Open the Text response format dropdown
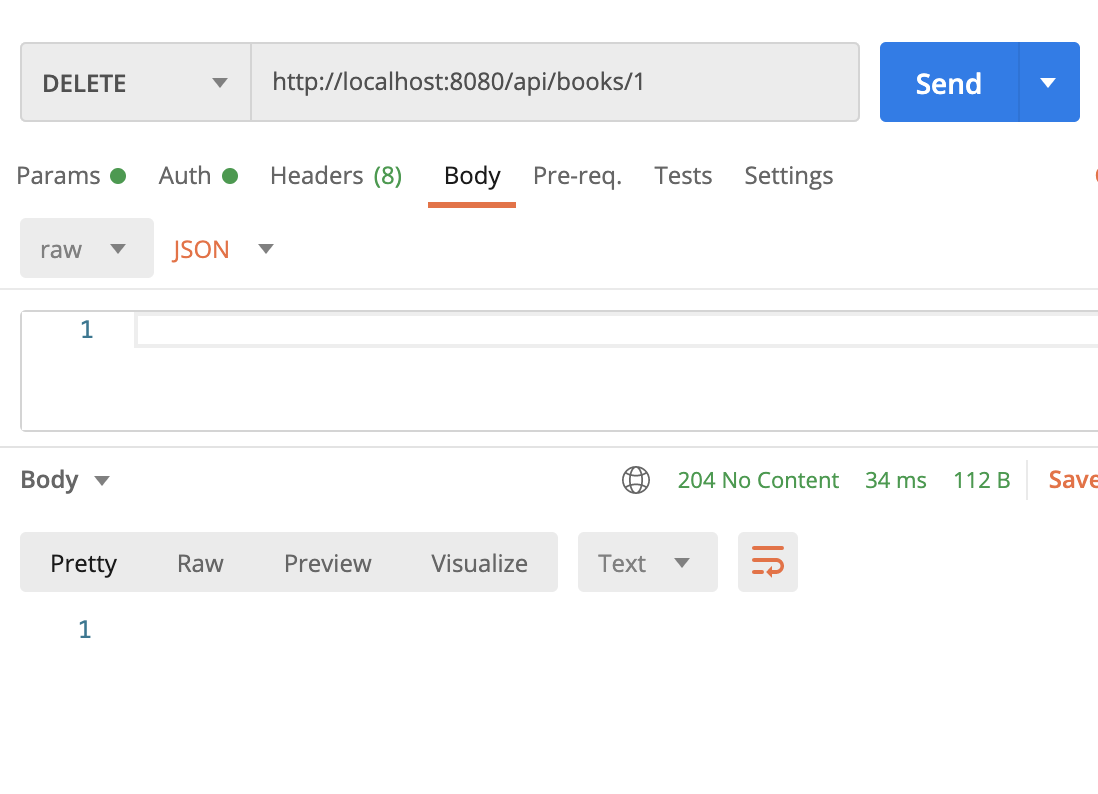1098x794 pixels. click(648, 562)
